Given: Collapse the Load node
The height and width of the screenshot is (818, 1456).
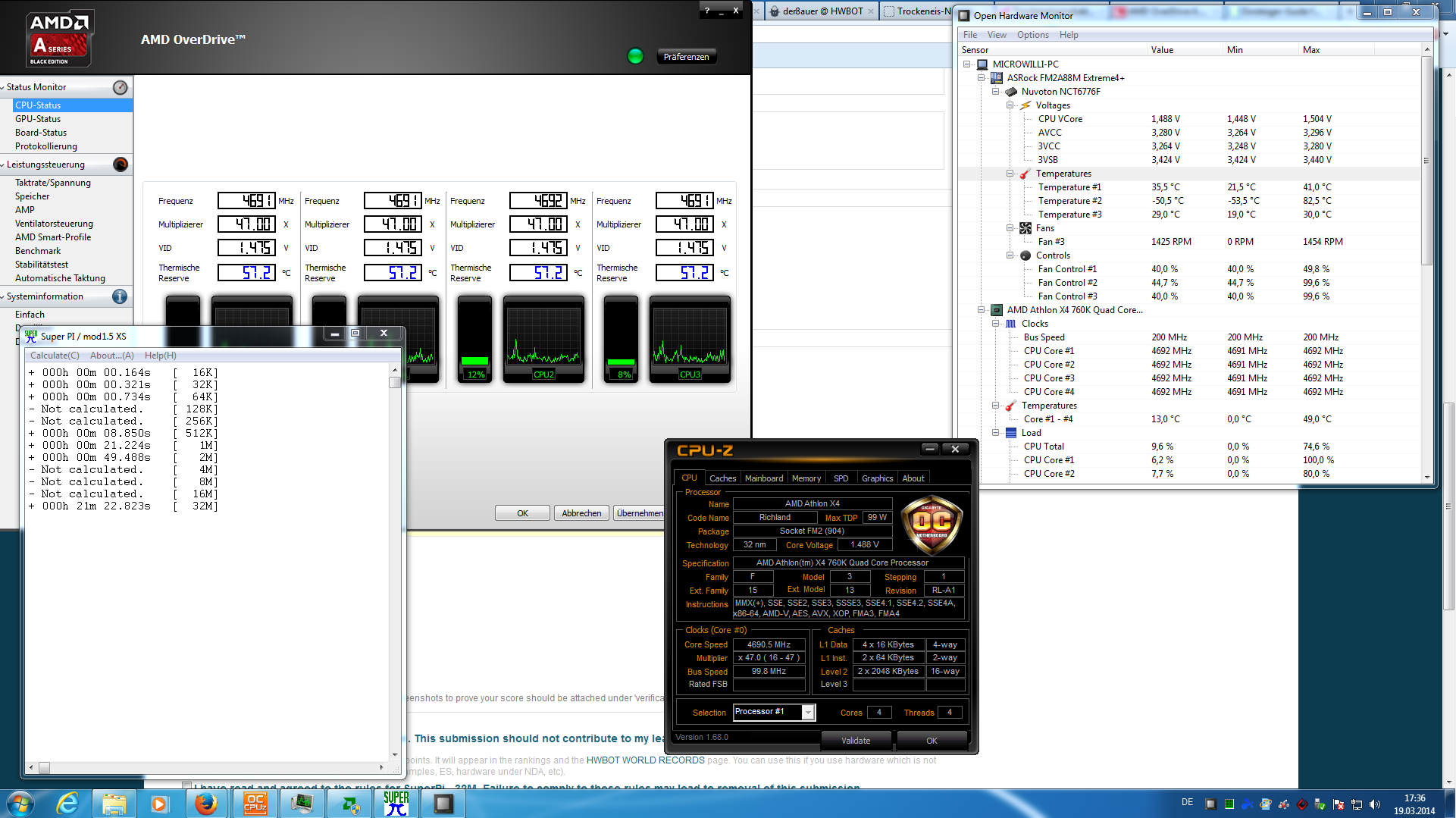Looking at the screenshot, I should point(996,433).
